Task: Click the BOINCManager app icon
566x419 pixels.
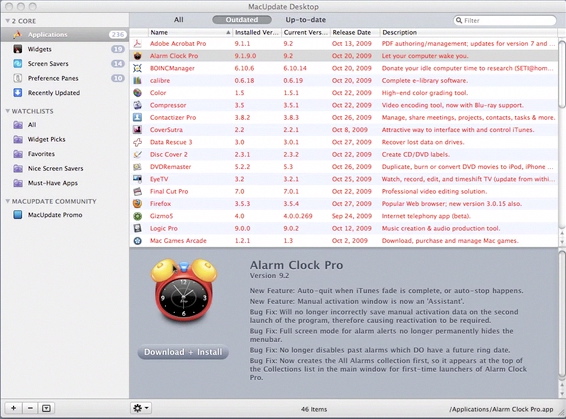Action: click(x=138, y=68)
